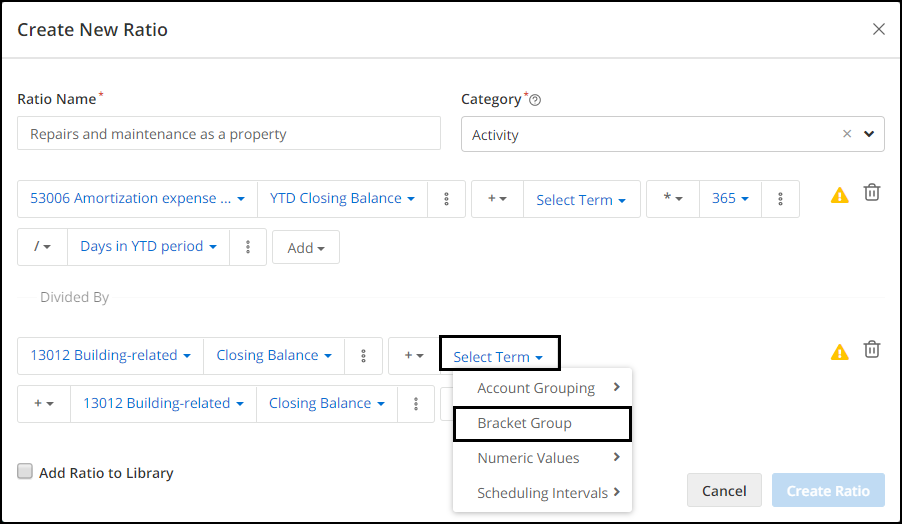Open the 53006 Amortization expense account dropdown
Screen dimensions: 902x524
[137, 199]
